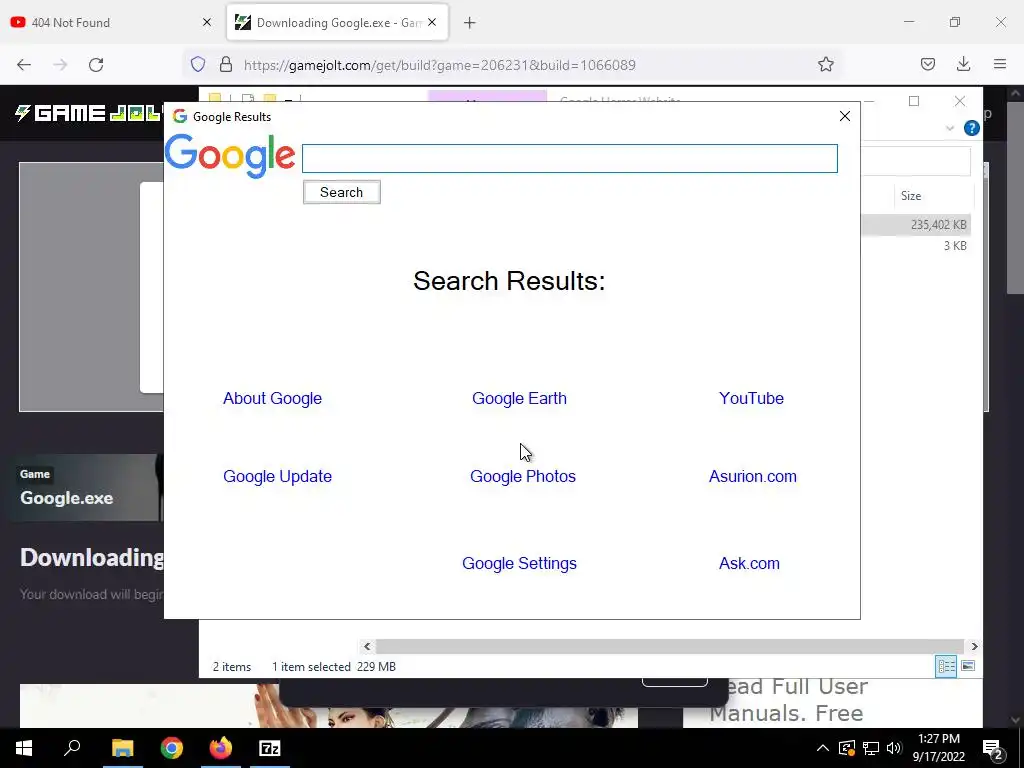1024x768 pixels.
Task: Reload the current page
Action: 96,65
